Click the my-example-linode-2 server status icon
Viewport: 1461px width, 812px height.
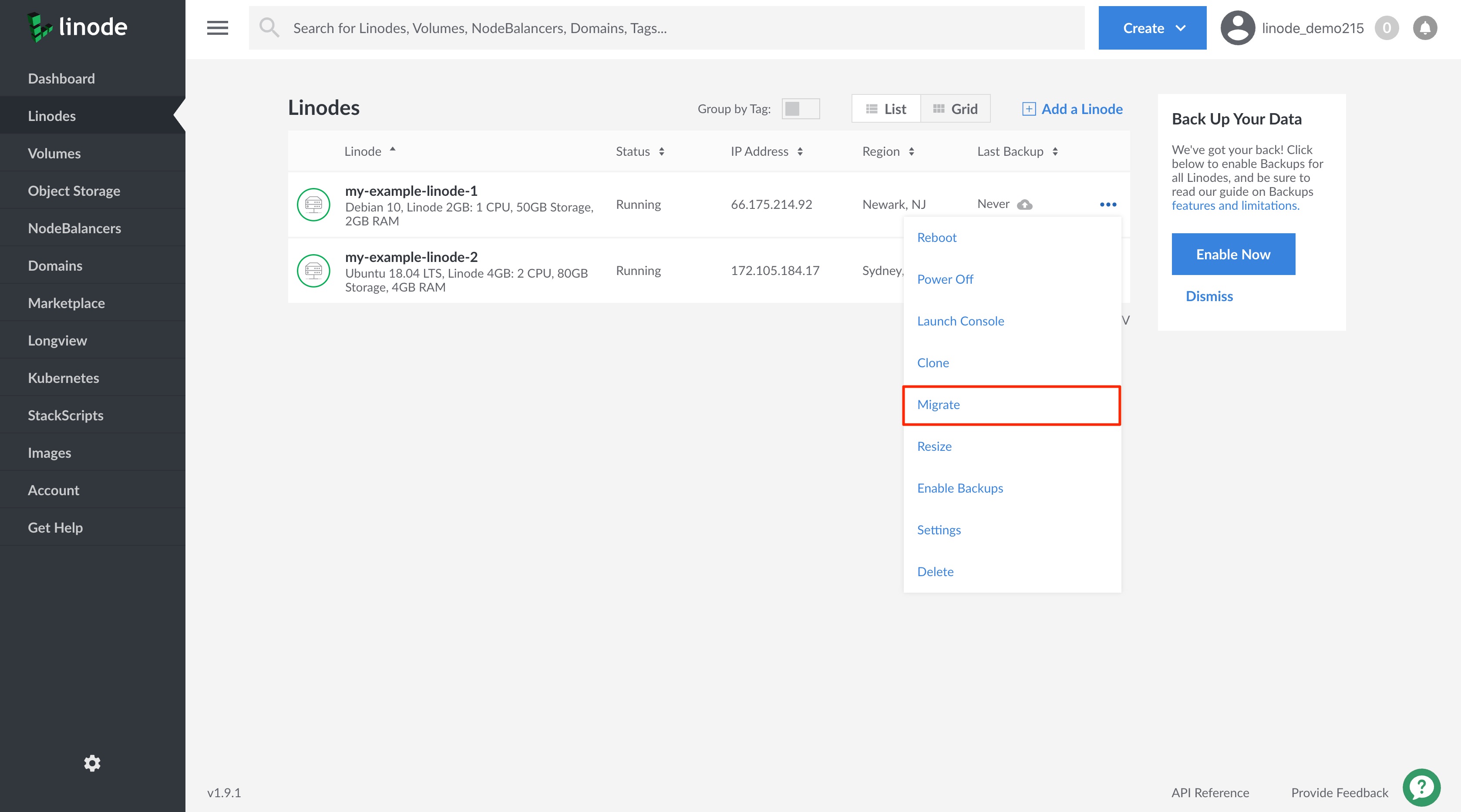click(x=313, y=271)
